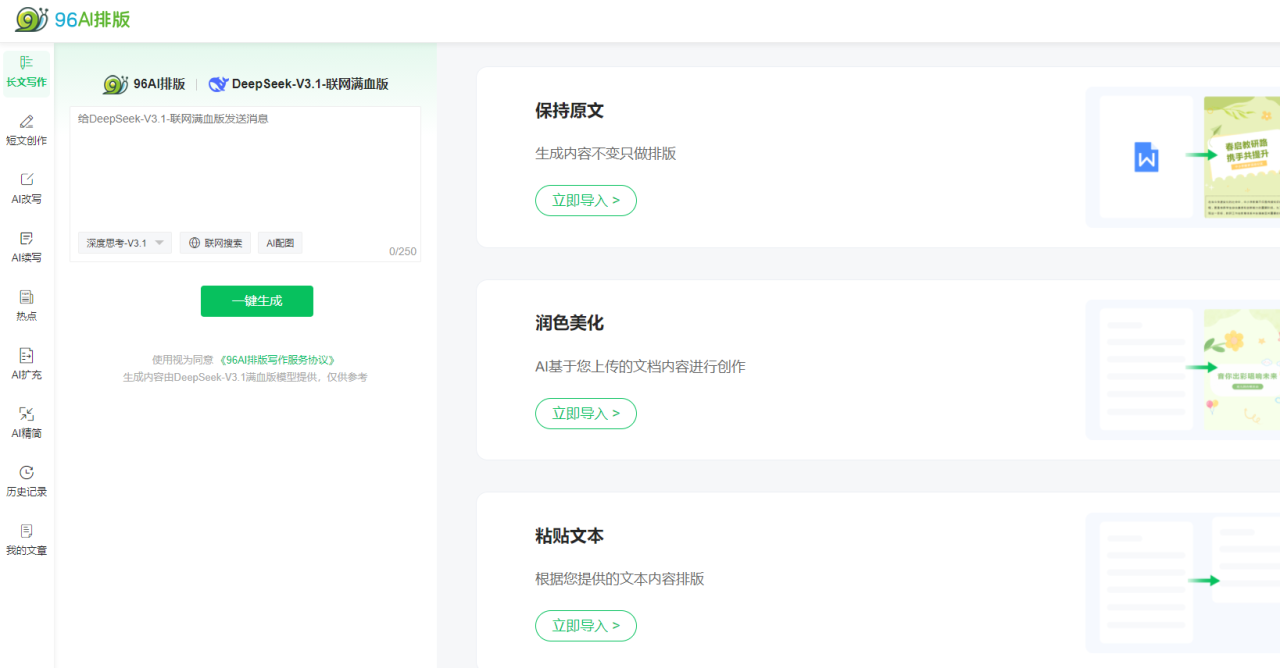The width and height of the screenshot is (1280, 668).
Task: Click 立即导入 under 润色美化
Action: [x=586, y=413]
